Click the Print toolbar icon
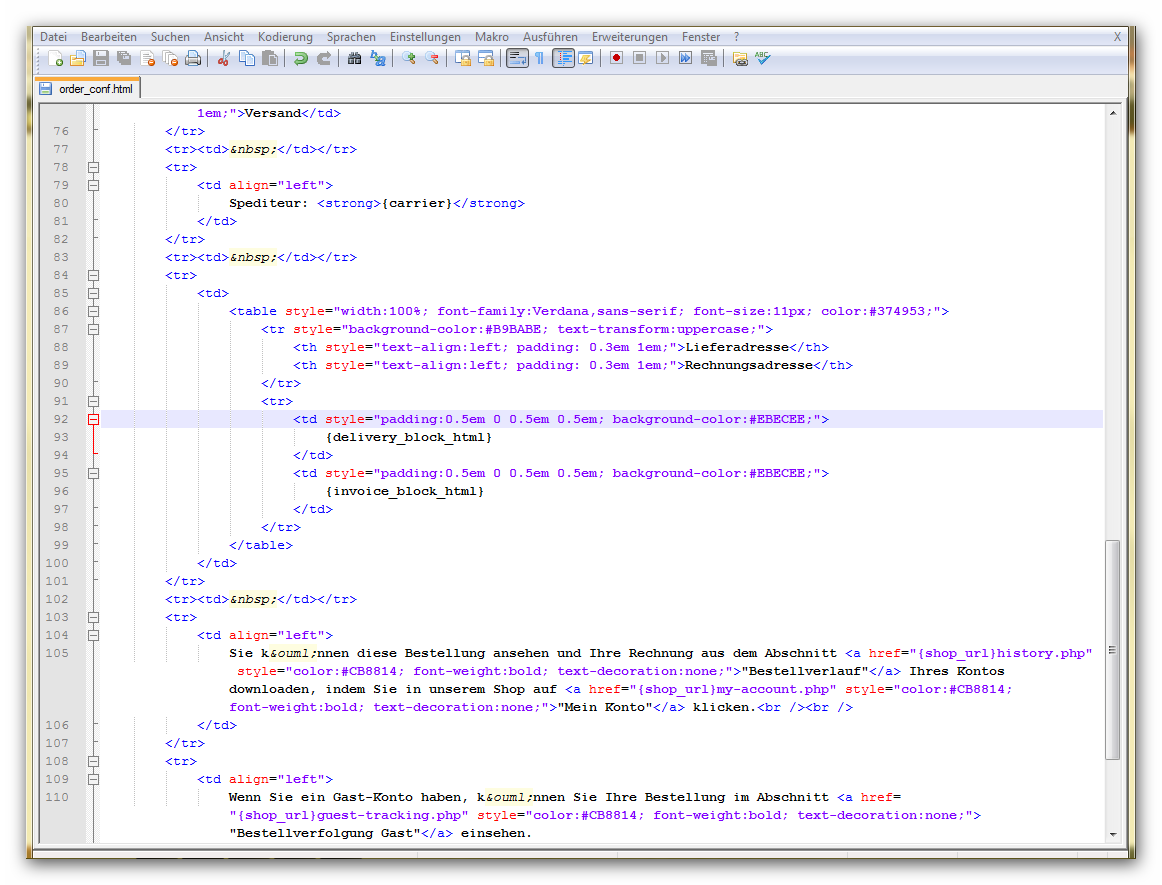Image resolution: width=1162 pixels, height=885 pixels. click(193, 59)
